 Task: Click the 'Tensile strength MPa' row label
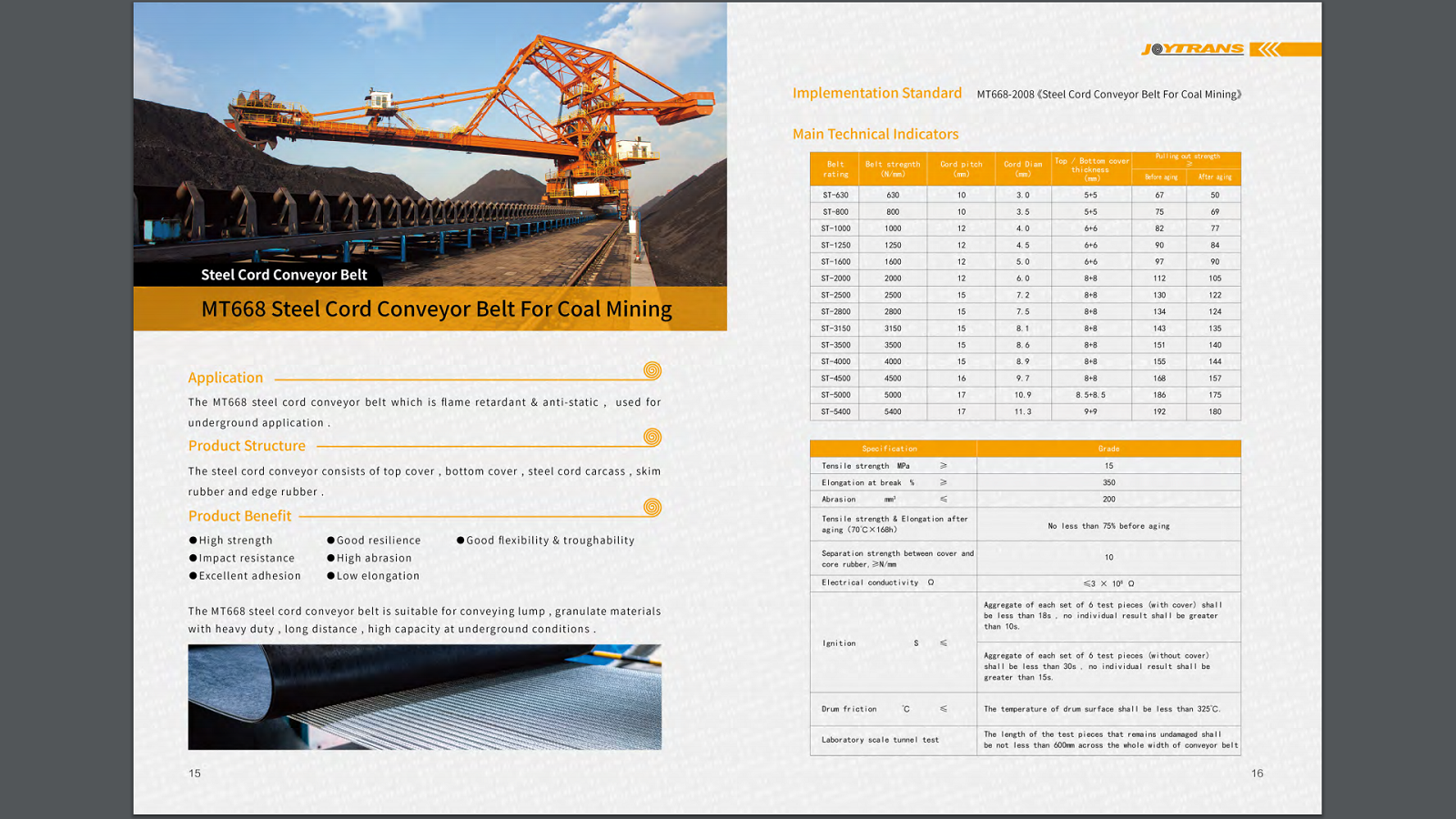click(865, 466)
